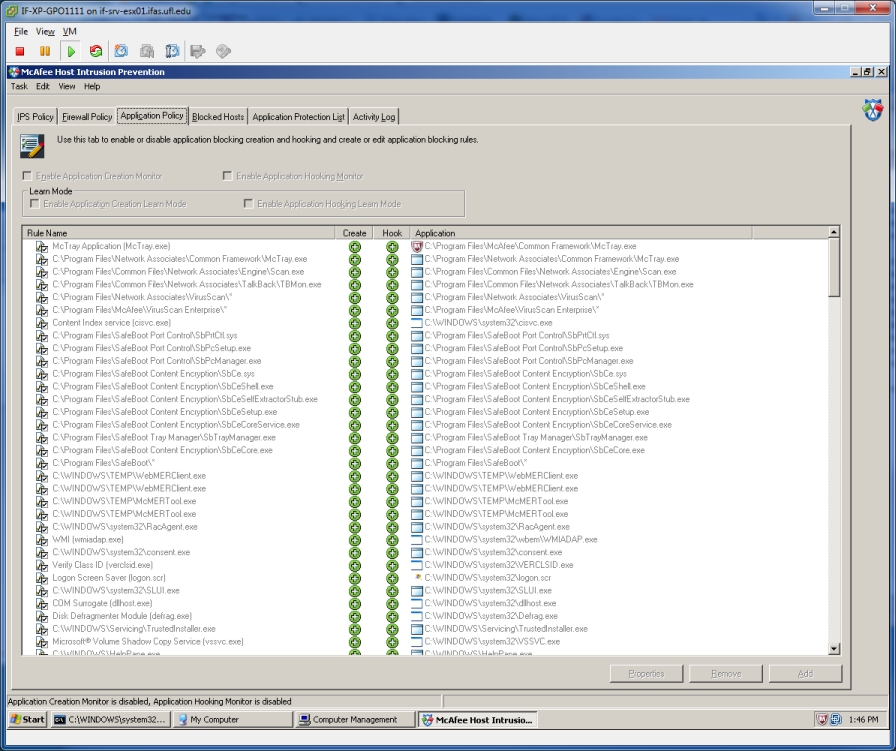Viewport: 896px width, 751px height.
Task: Click Hook icon for Verify Class ID rule
Action: click(392, 566)
